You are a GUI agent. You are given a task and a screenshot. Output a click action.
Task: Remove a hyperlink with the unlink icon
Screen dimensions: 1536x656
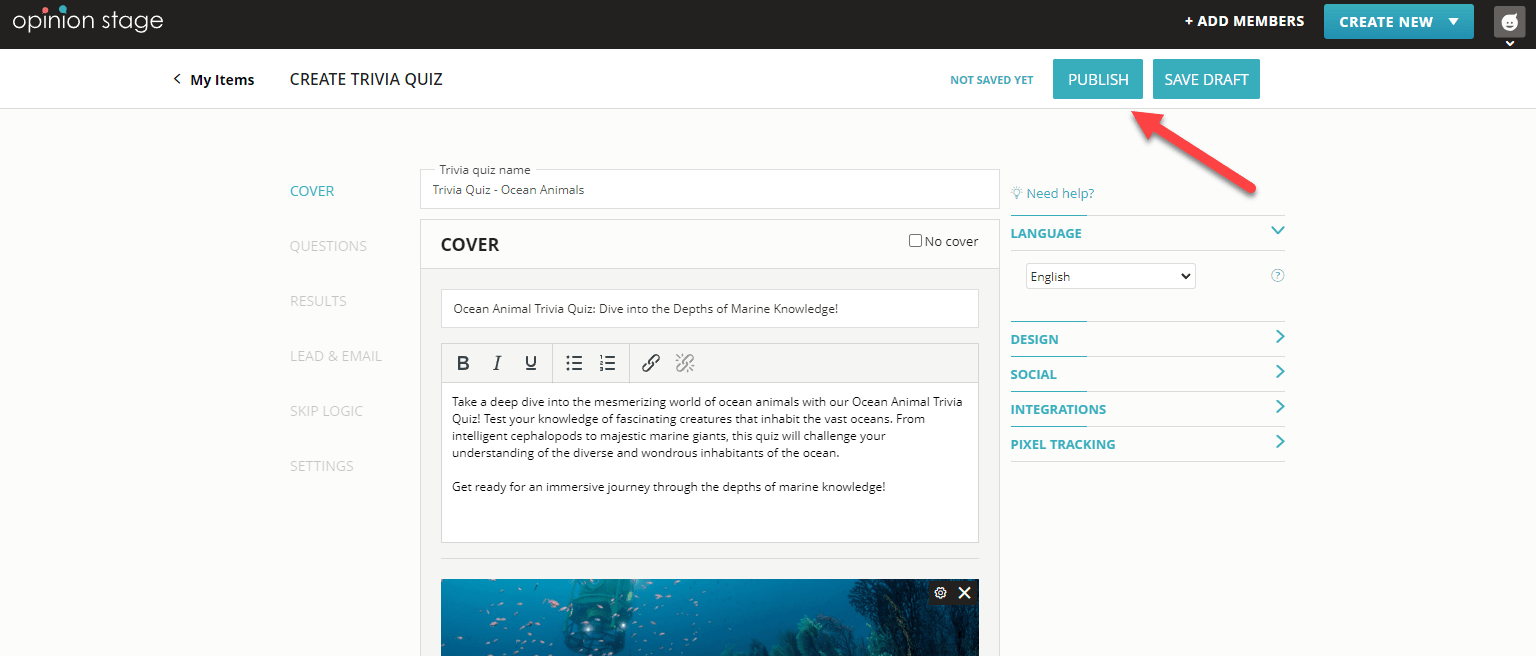685,363
